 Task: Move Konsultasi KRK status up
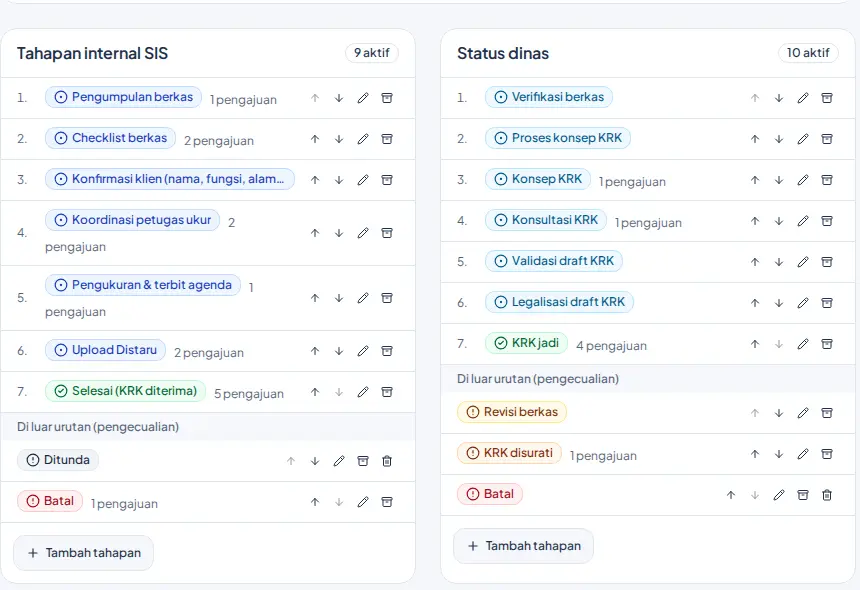[755, 221]
